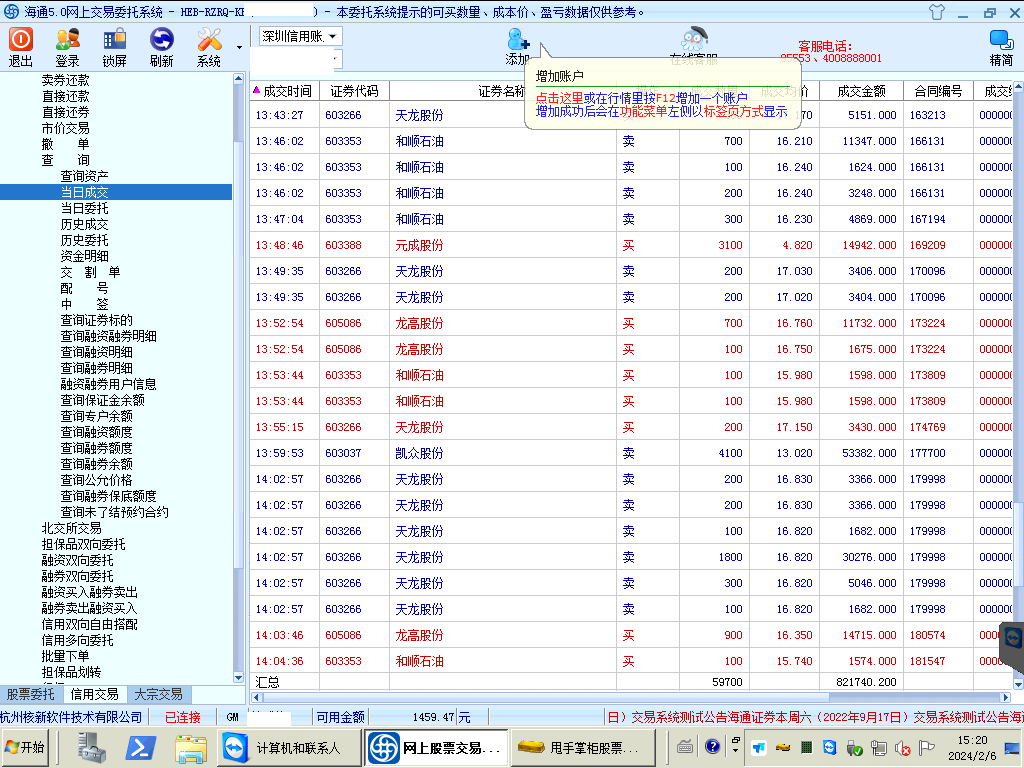Click the 登录 login toolbar icon
This screenshot has width=1024, height=768.
[x=67, y=40]
